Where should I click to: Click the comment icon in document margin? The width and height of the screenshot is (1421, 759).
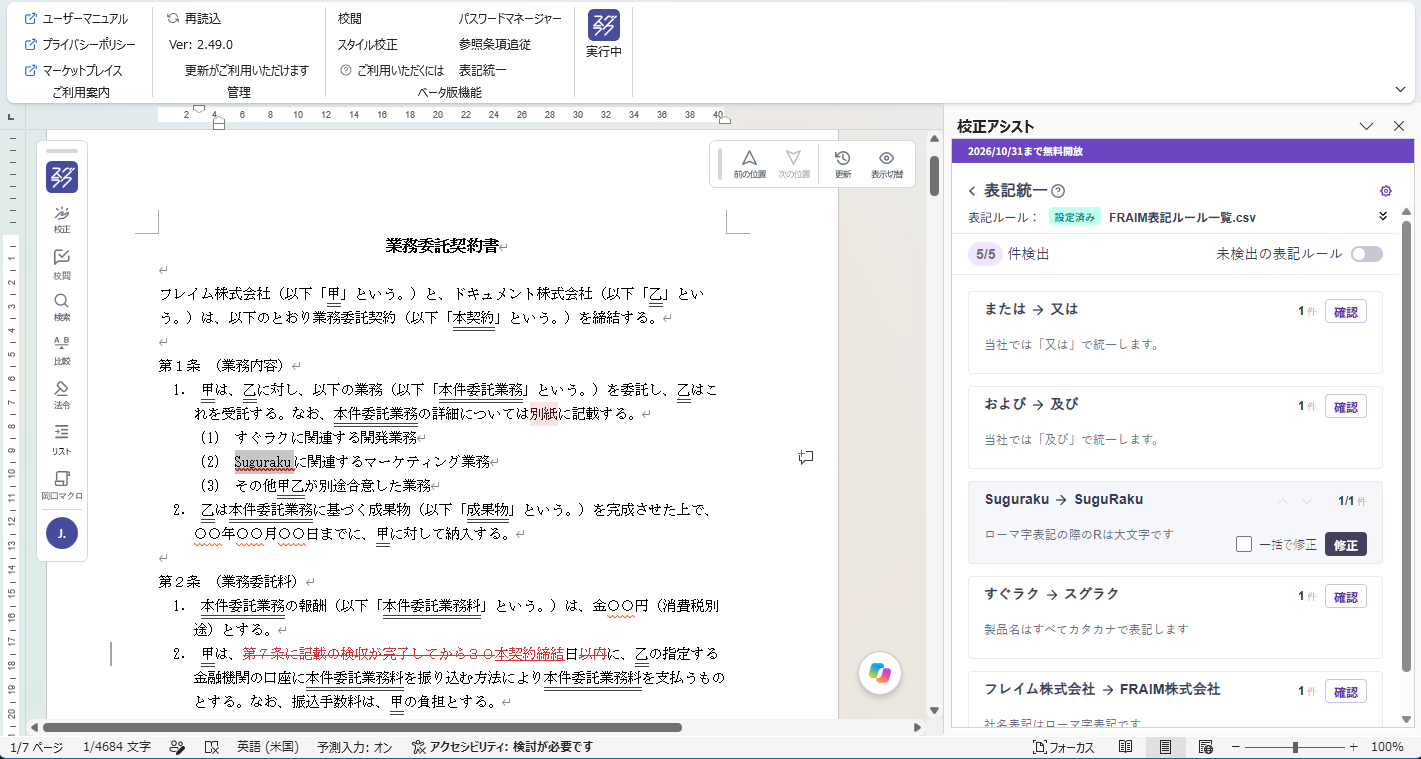(x=805, y=458)
